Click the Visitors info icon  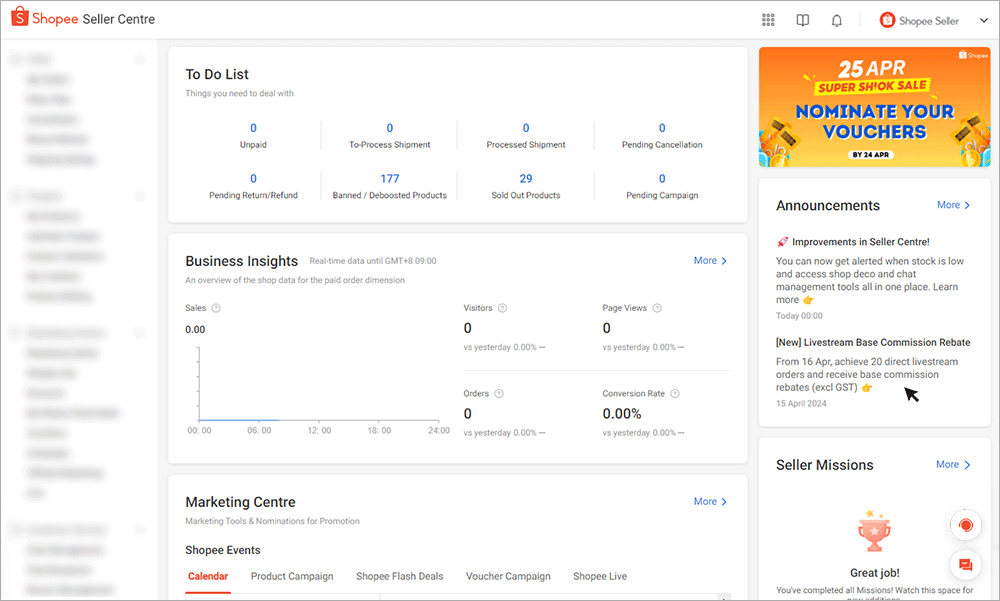point(504,308)
